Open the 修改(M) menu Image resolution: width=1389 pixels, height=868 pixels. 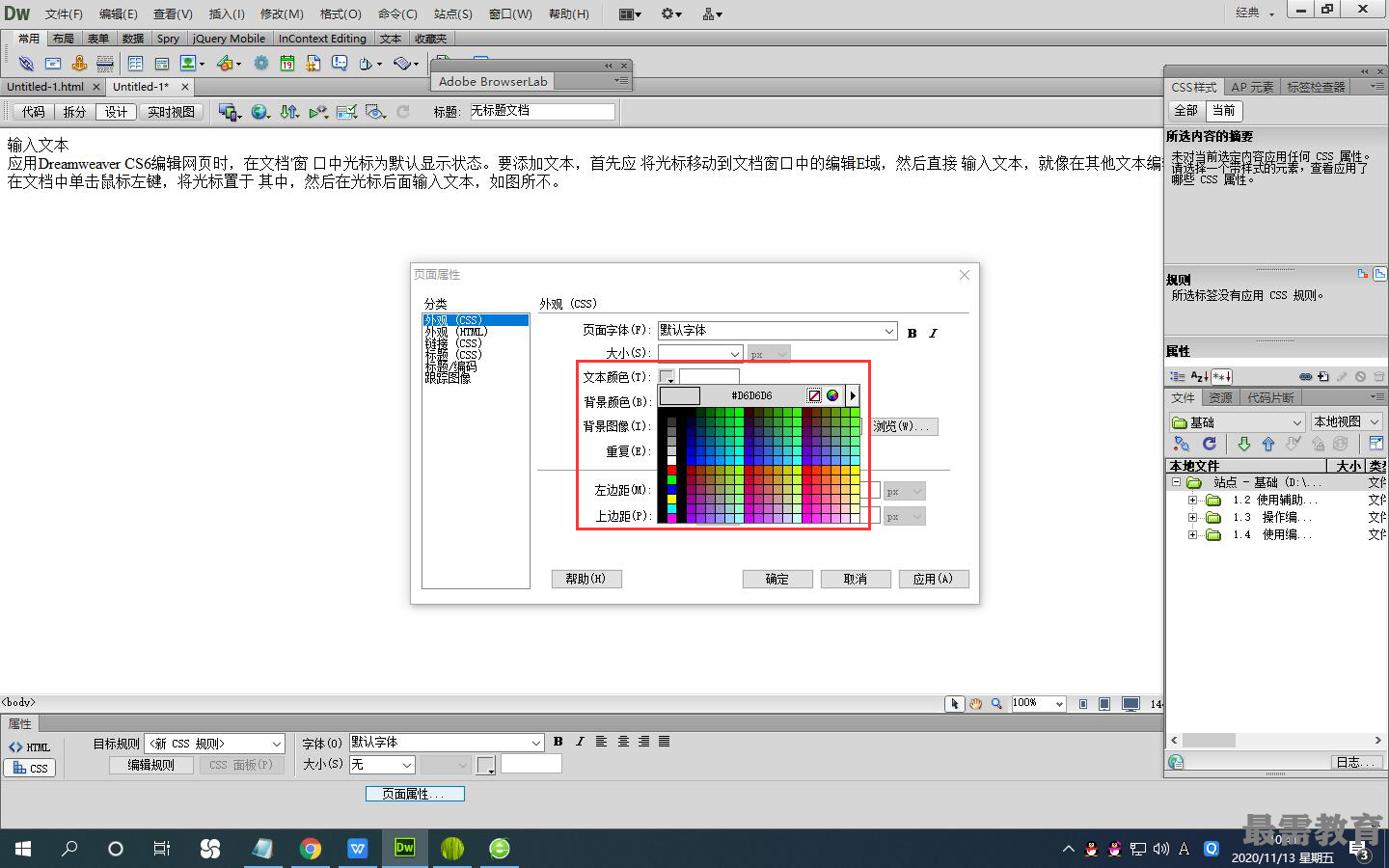coord(282,14)
